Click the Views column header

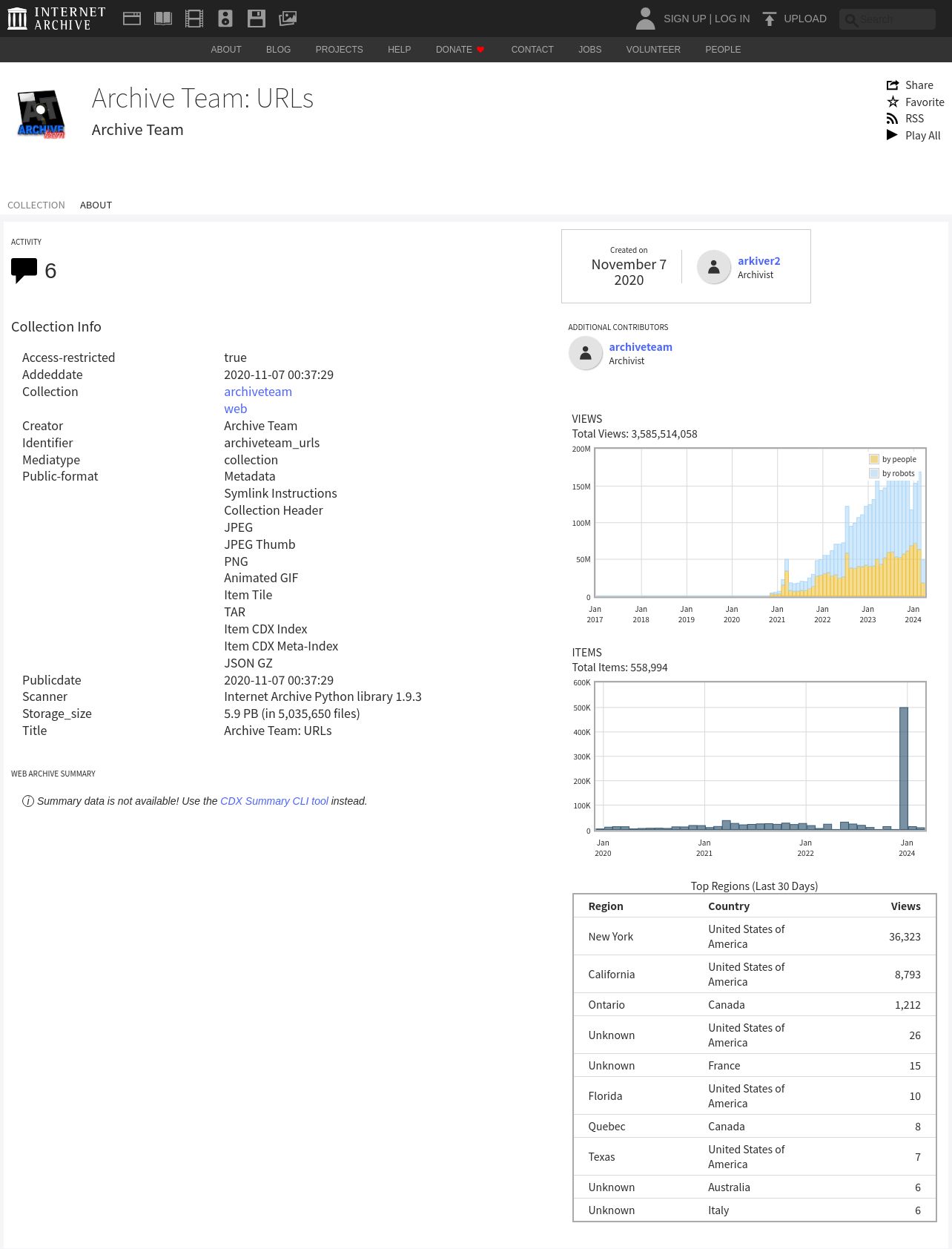pyautogui.click(x=905, y=906)
